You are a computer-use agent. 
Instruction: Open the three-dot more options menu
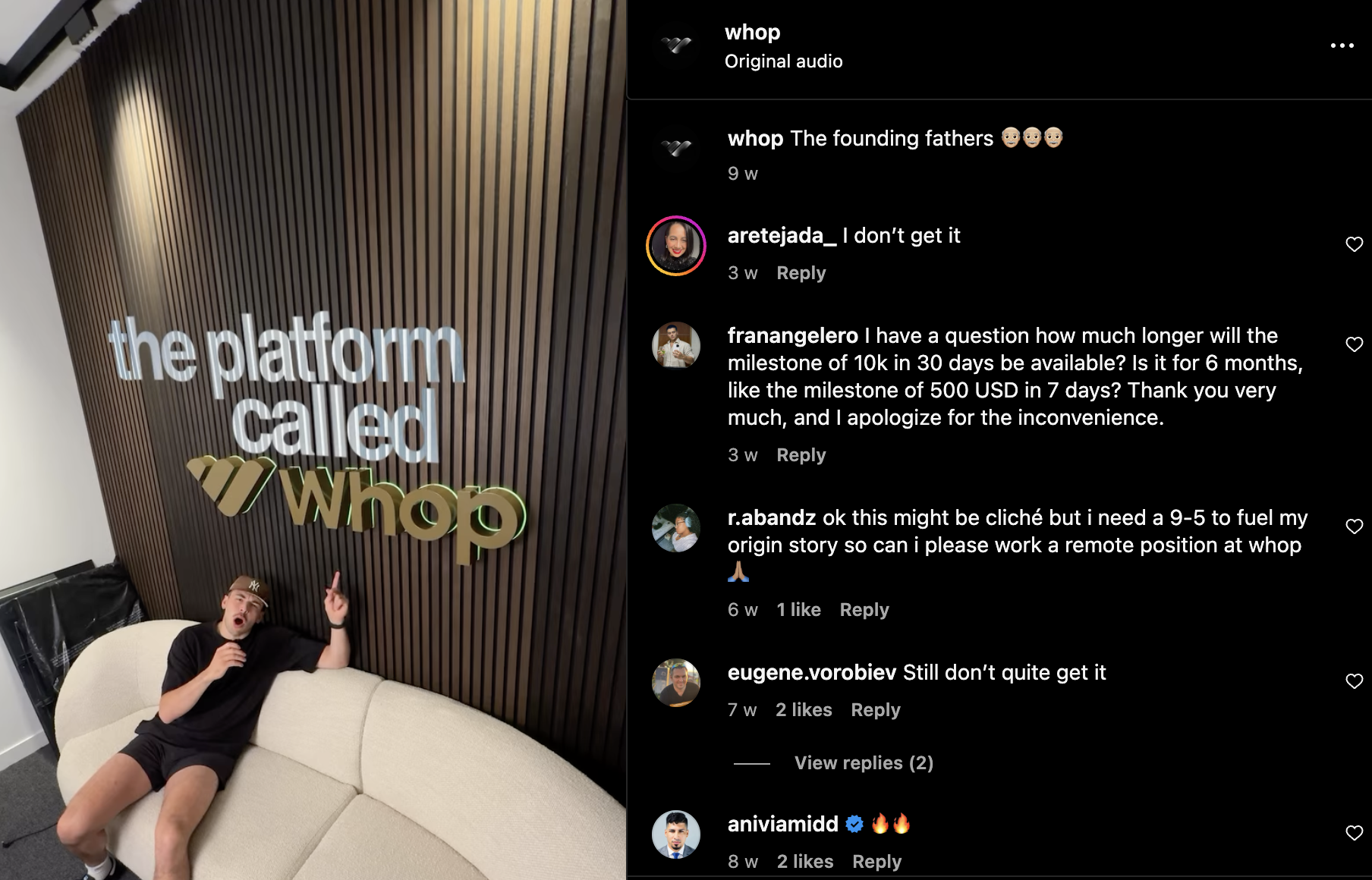1342,46
